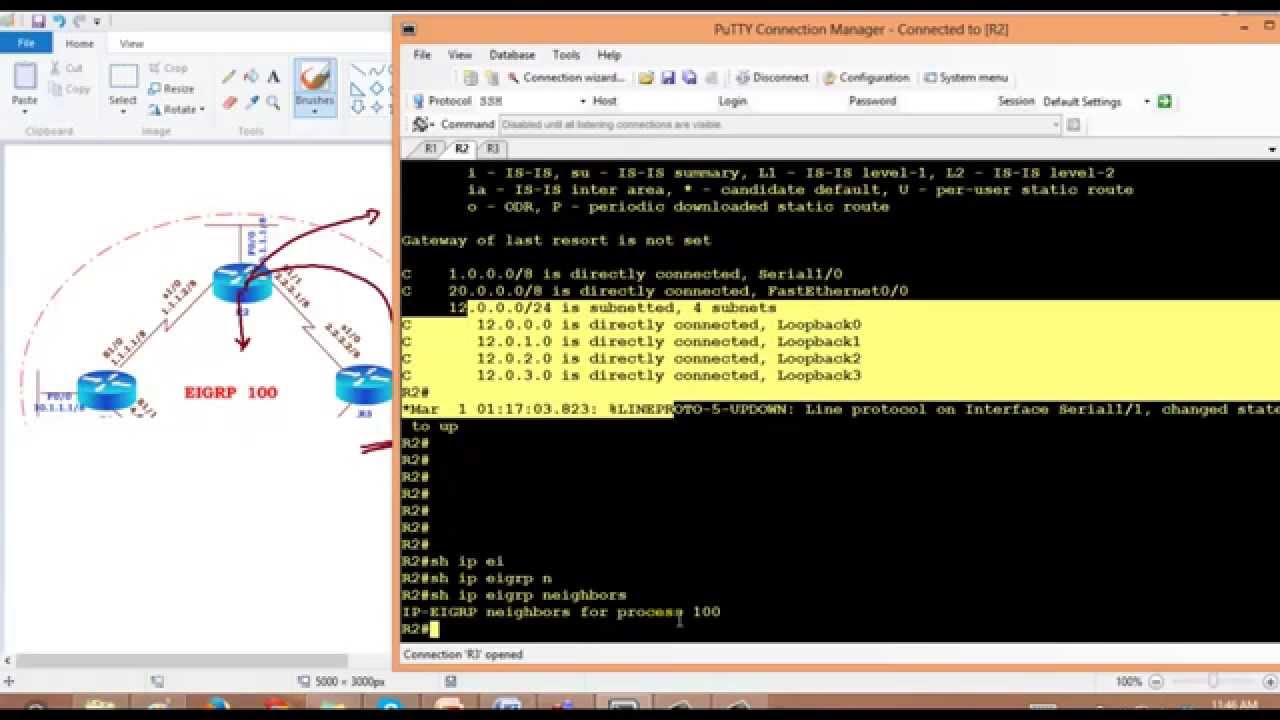The image size is (1280, 720).
Task: Click the Command input field
Action: coord(779,125)
